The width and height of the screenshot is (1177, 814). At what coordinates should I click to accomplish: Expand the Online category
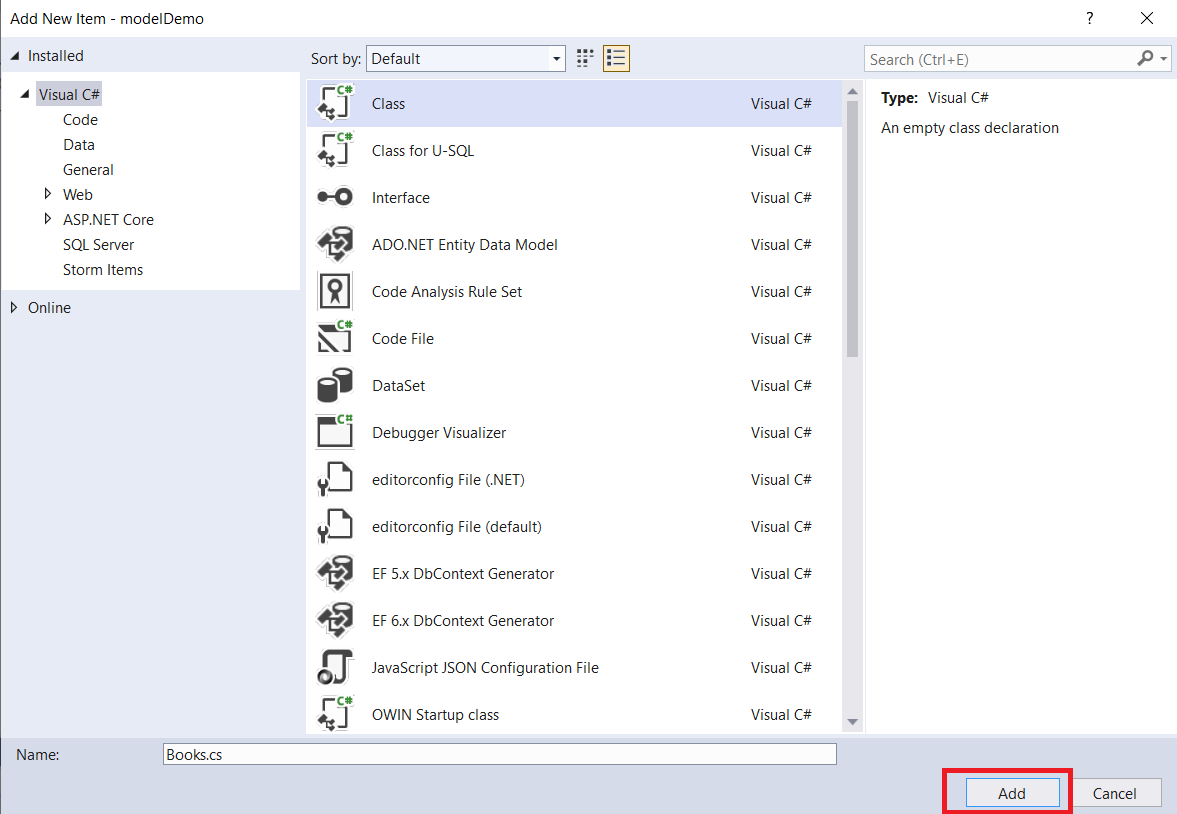pos(13,308)
